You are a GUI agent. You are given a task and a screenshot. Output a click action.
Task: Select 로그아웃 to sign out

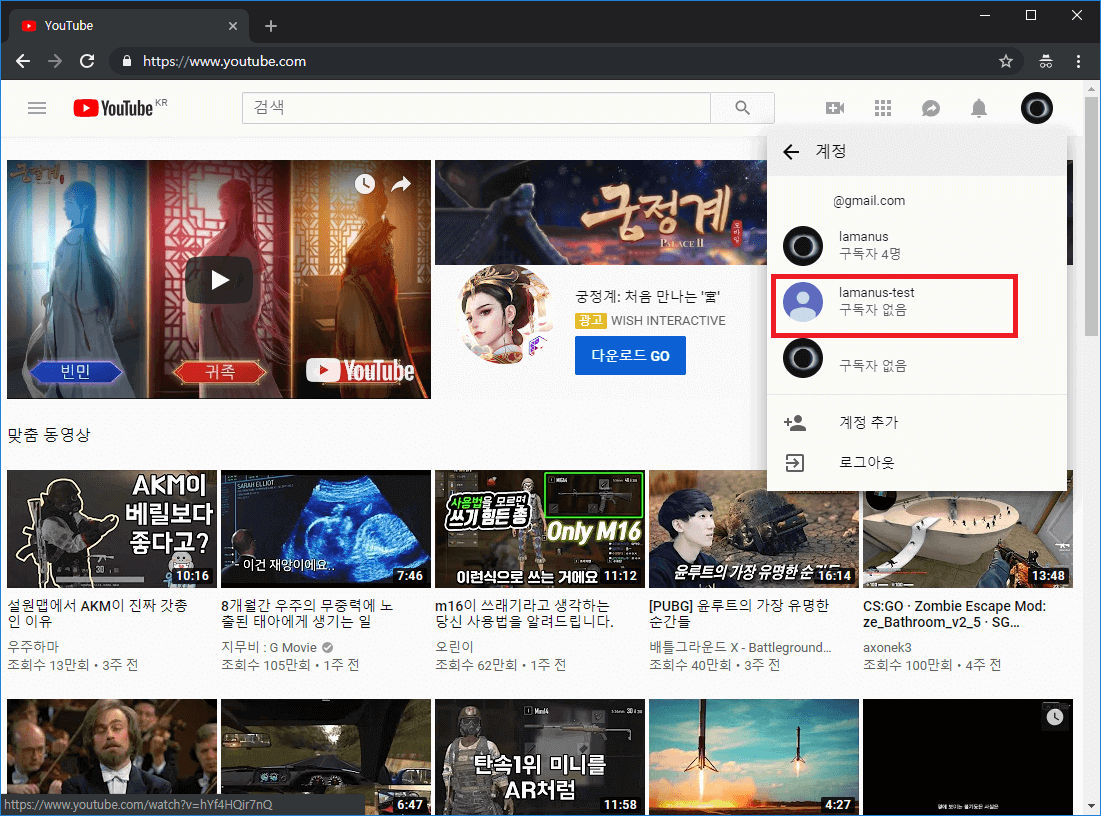point(866,463)
